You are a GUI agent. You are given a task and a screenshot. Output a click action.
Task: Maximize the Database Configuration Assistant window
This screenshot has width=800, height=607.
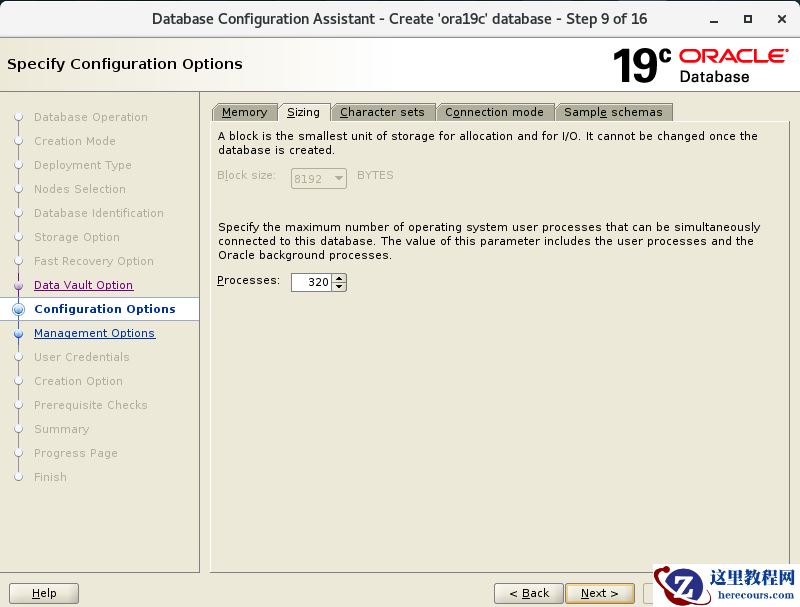tap(748, 19)
